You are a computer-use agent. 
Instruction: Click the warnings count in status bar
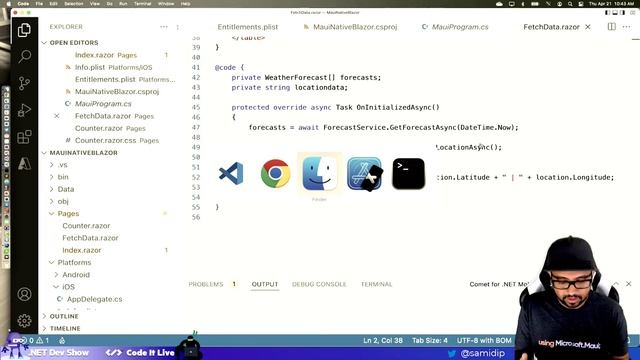(43, 340)
